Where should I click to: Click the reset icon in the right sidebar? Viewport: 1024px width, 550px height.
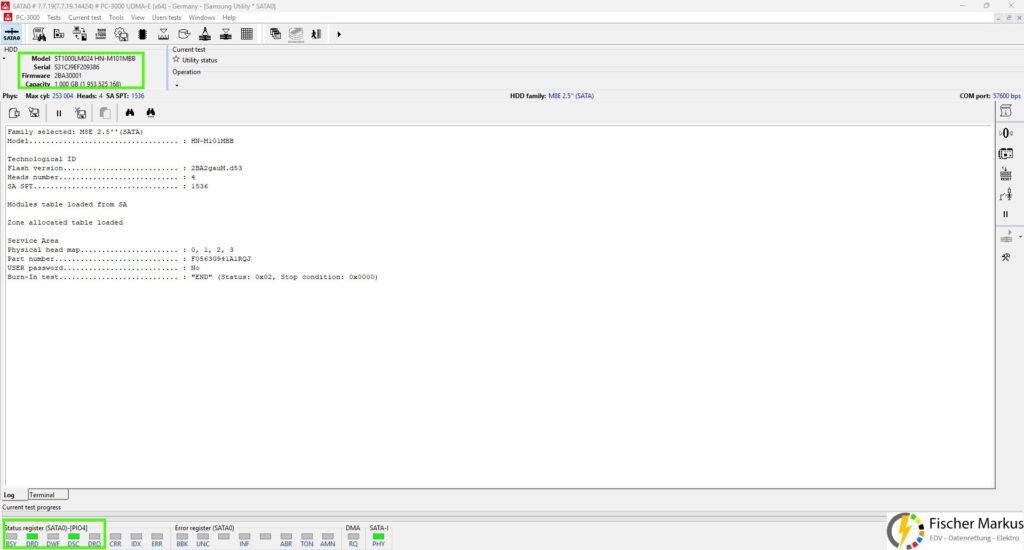[x=1006, y=174]
